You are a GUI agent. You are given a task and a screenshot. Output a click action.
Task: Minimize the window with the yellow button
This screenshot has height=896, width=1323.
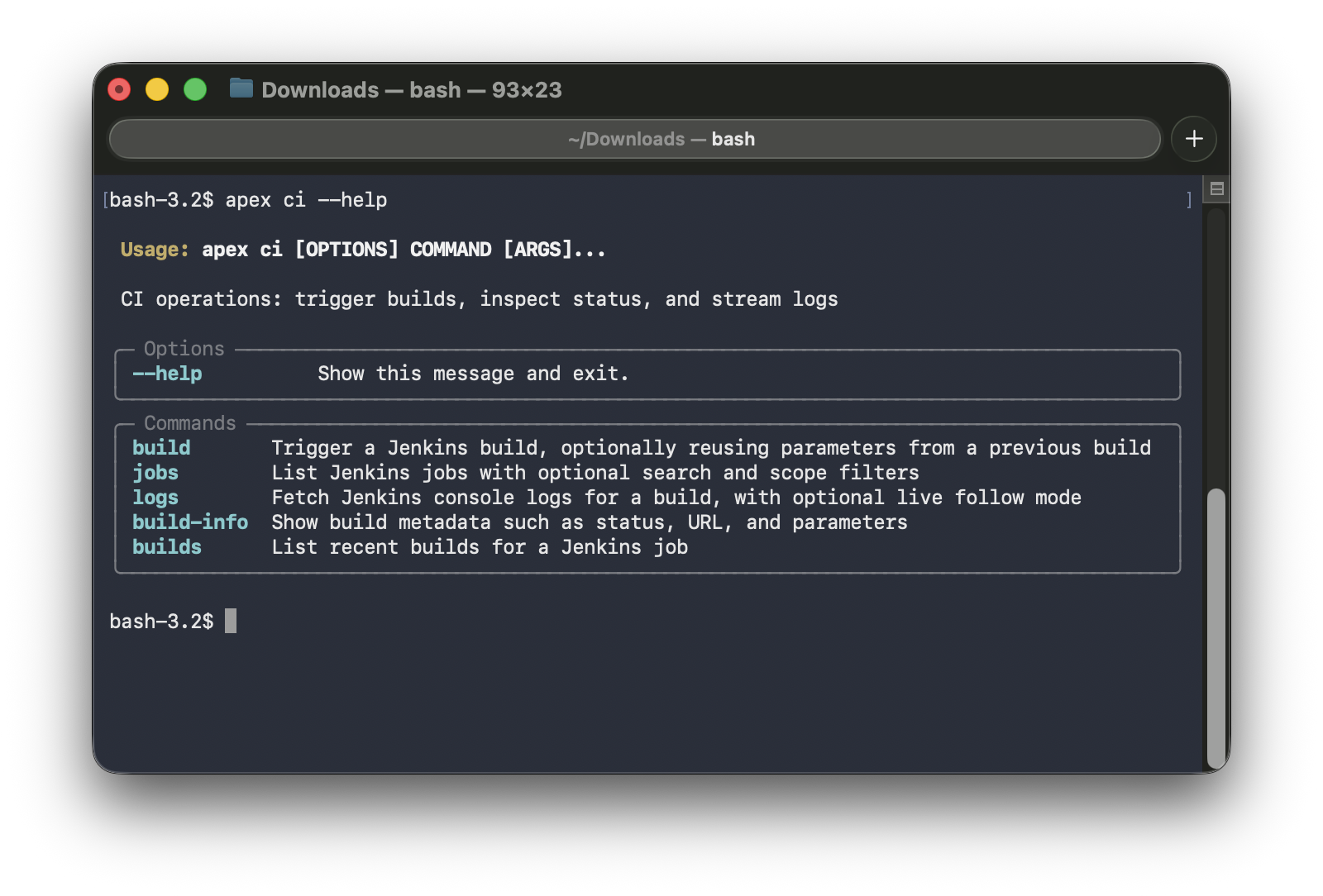157,89
